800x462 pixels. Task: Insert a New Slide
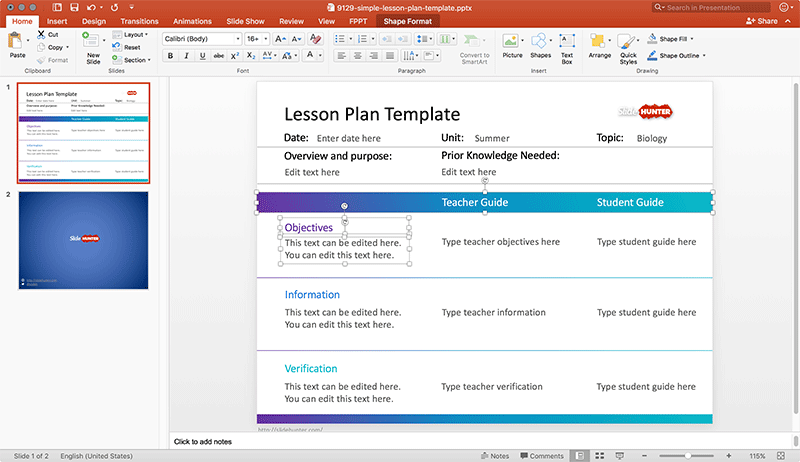pos(93,48)
